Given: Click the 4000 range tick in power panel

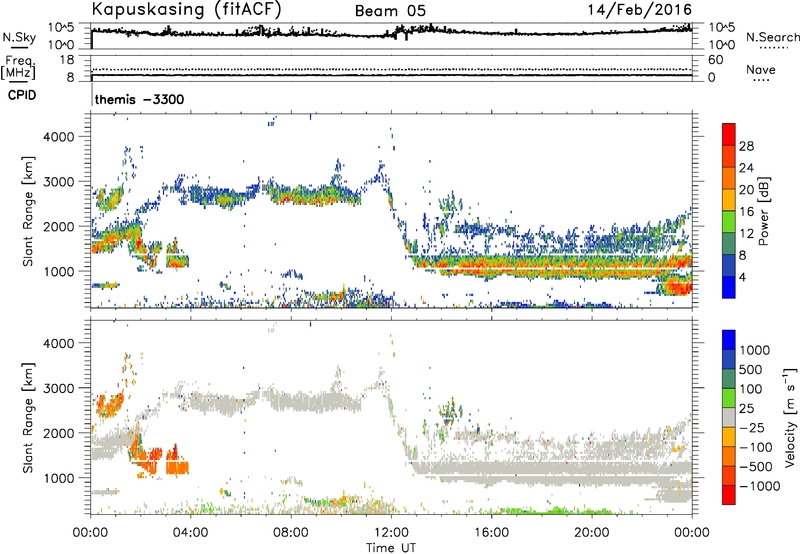Looking at the screenshot, I should [58, 137].
